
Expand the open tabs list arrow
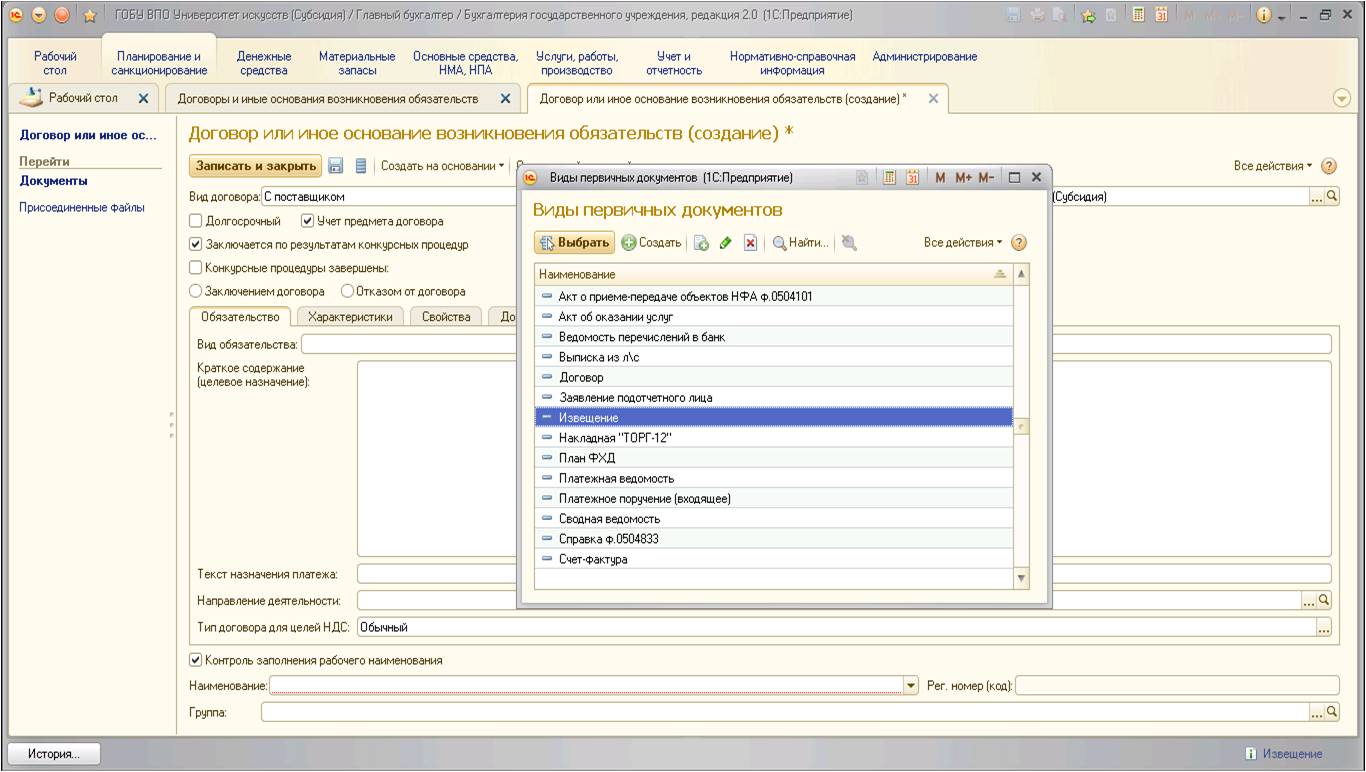click(1342, 99)
